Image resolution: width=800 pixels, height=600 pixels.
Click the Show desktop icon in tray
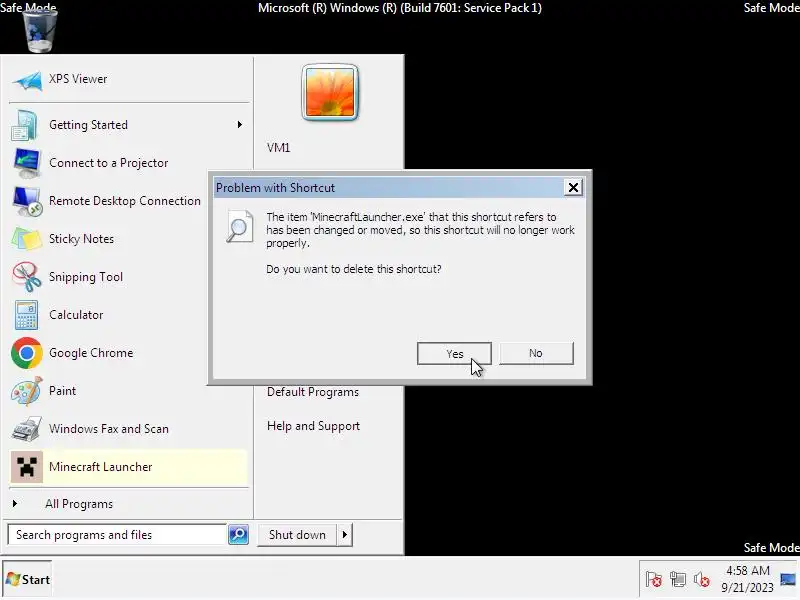[x=788, y=580]
